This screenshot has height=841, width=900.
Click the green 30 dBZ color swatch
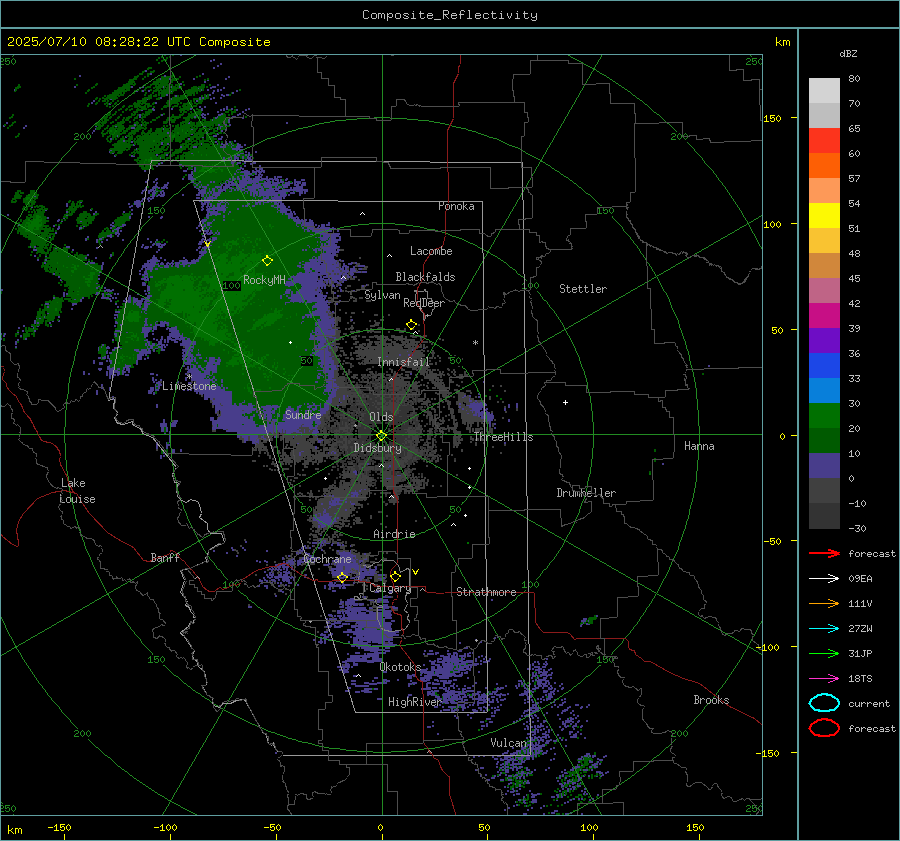(824, 415)
